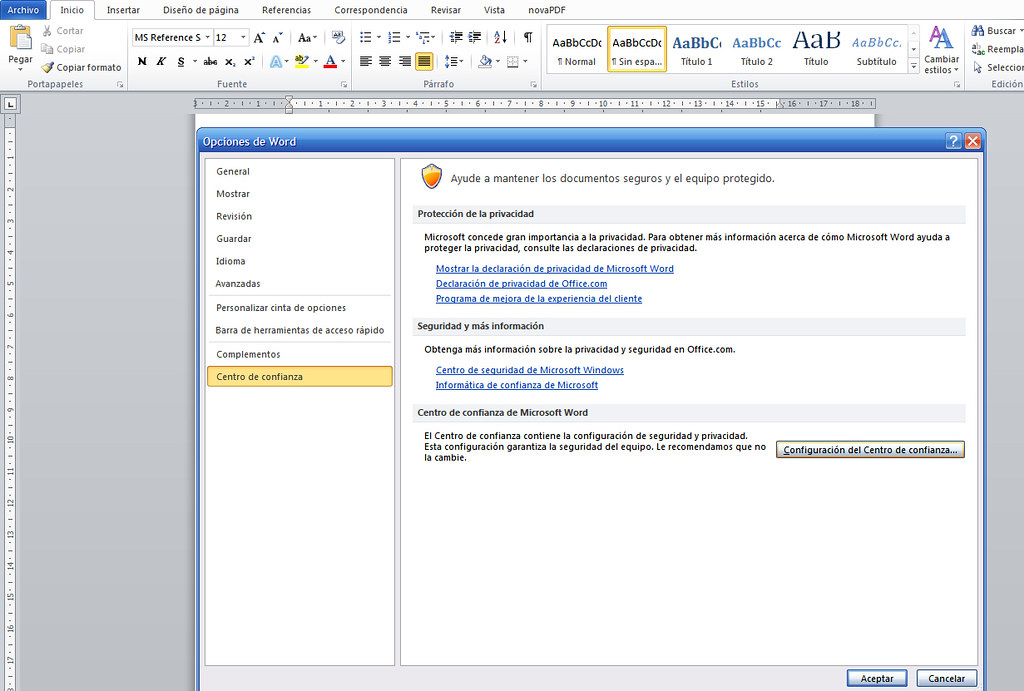Apply strikethrough to text

point(208,61)
